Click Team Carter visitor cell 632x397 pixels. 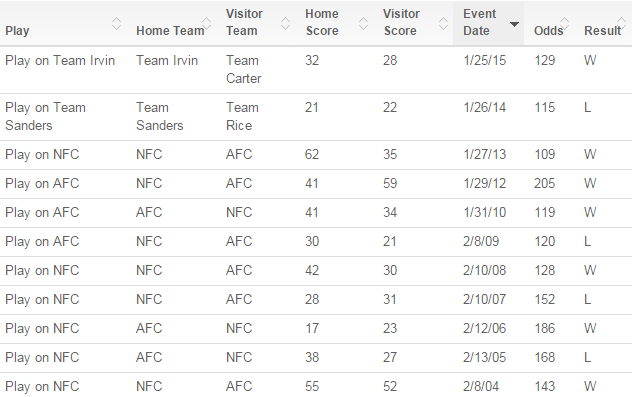click(243, 69)
